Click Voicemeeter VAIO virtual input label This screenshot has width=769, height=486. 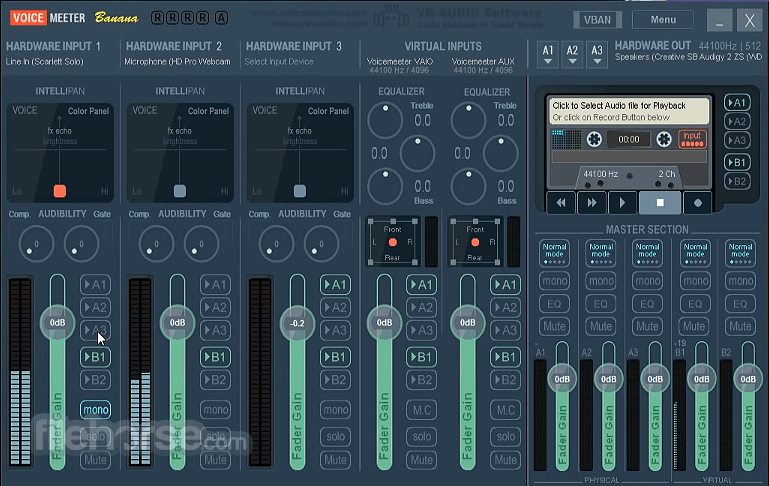(x=400, y=62)
